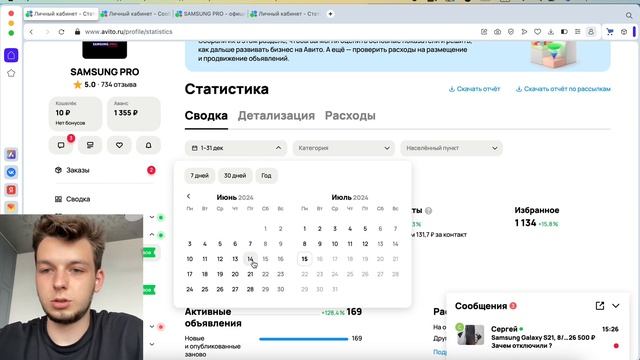The image size is (640, 360).
Task: Open notifications bell in profile sidebar
Action: point(149,145)
